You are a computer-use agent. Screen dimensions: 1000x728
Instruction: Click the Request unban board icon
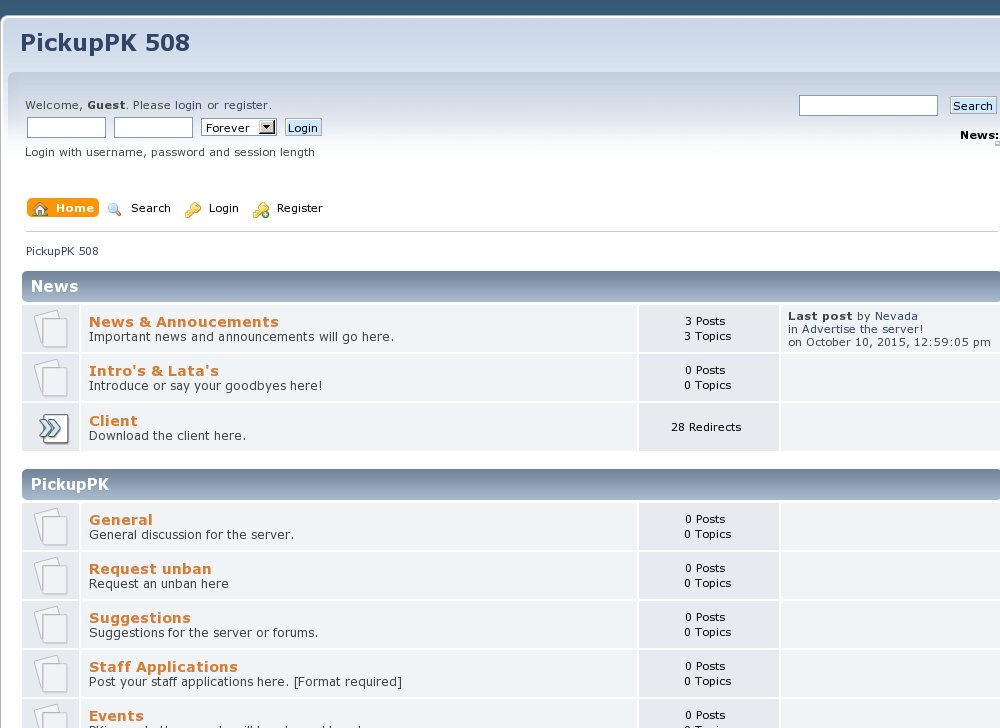(51, 575)
